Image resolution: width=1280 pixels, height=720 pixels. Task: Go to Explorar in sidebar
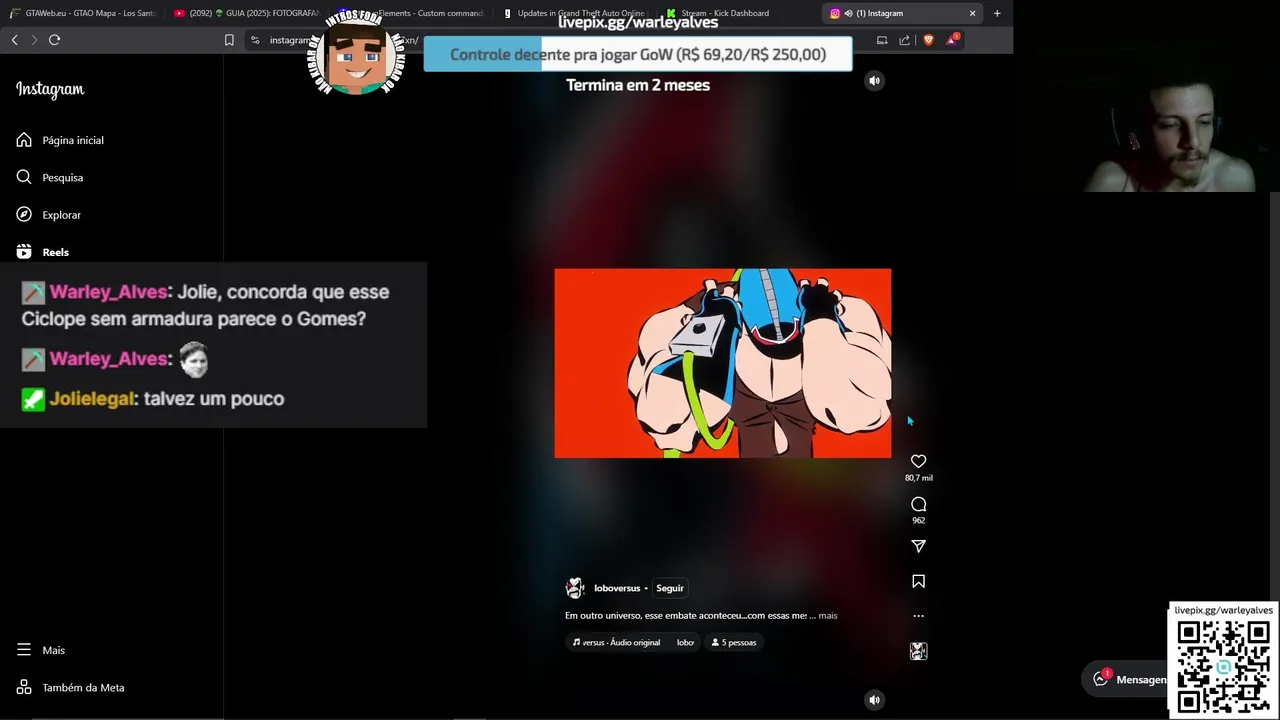pyautogui.click(x=49, y=215)
